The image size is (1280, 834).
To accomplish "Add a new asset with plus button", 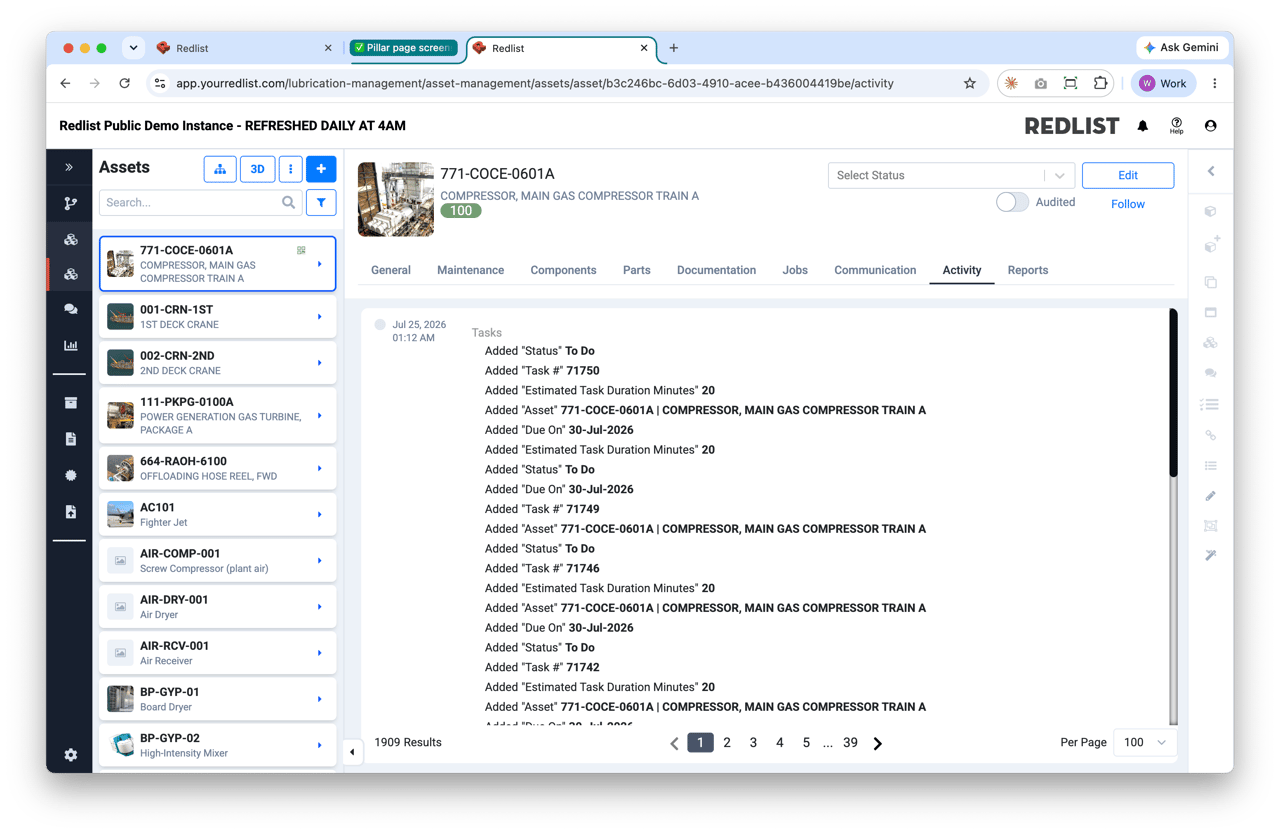I will [x=321, y=169].
